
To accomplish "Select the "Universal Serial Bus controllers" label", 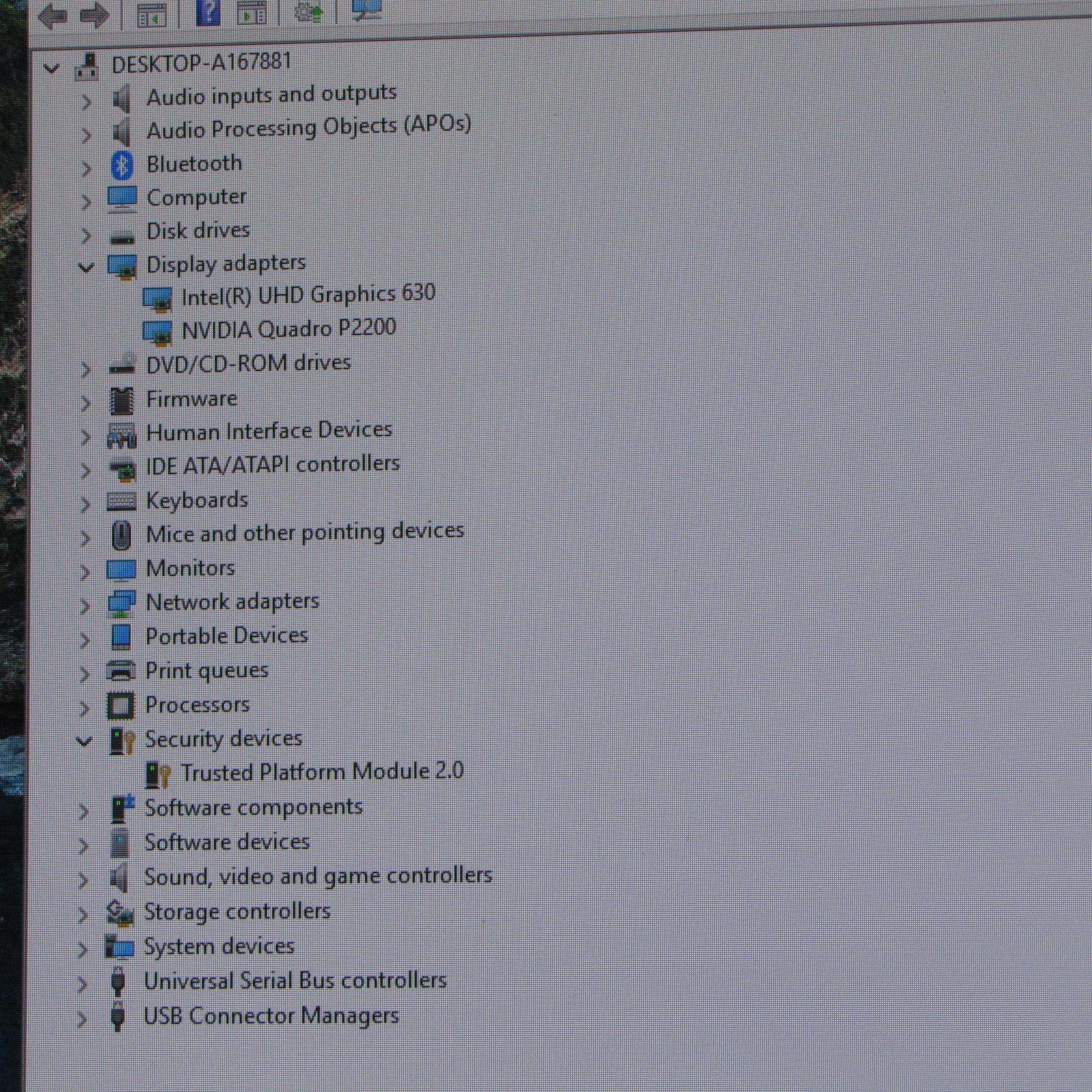I will click(x=295, y=981).
